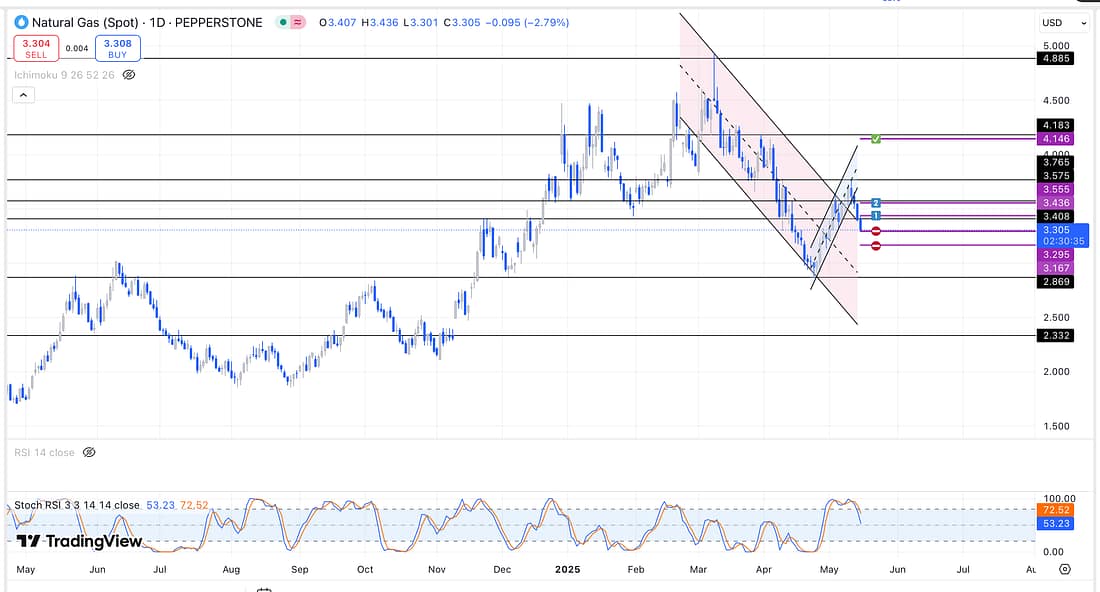Screen dimensions: 1100x592
Task: Open the Stoch RSI indicator legend
Action: [x=76, y=505]
